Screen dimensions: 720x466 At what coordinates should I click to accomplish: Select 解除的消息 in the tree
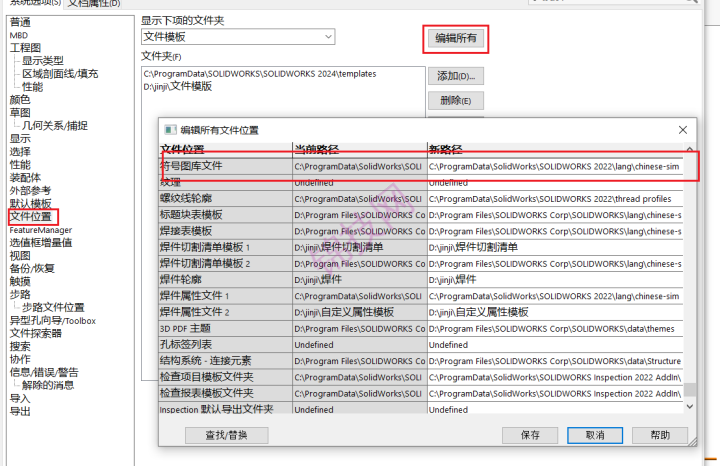pyautogui.click(x=48, y=385)
